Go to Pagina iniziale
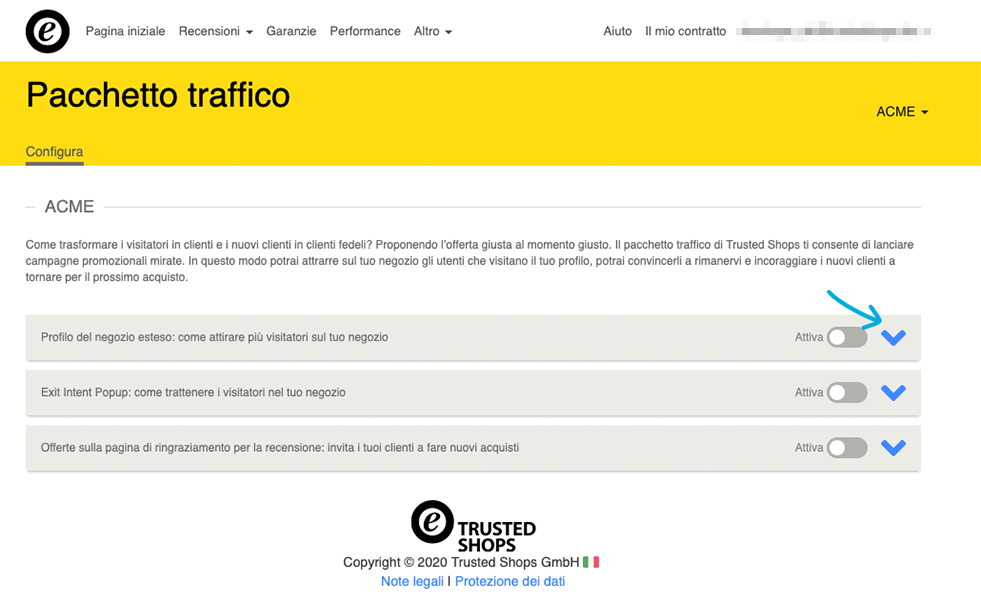Image resolution: width=981 pixels, height=609 pixels. coord(125,31)
